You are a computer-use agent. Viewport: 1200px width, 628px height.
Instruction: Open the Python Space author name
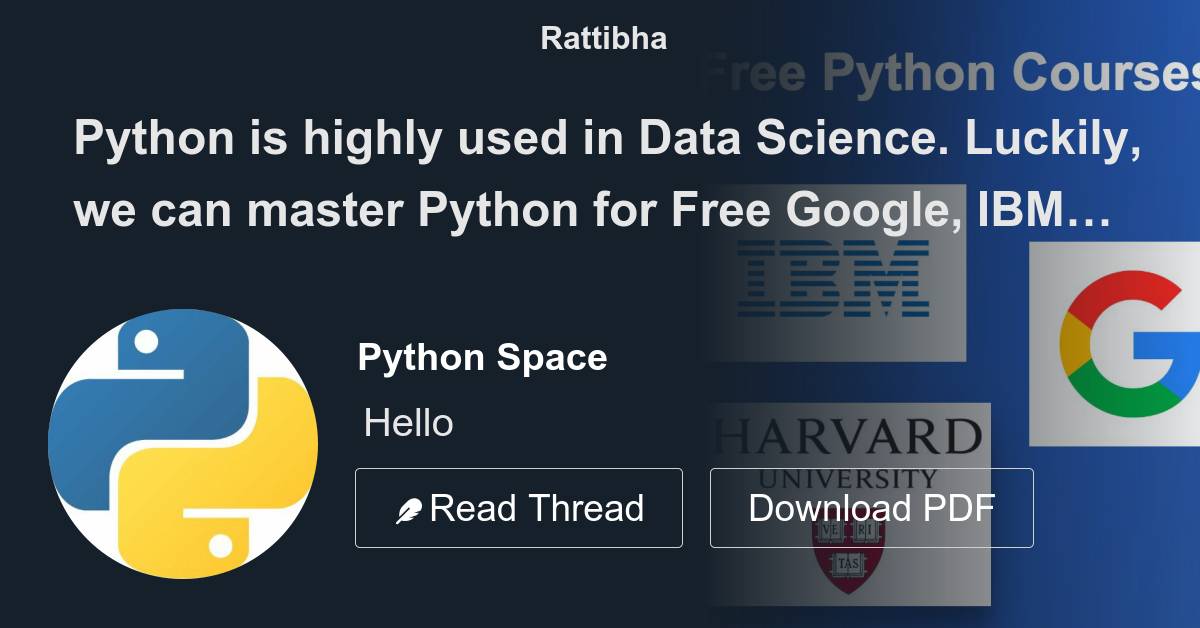coord(482,357)
